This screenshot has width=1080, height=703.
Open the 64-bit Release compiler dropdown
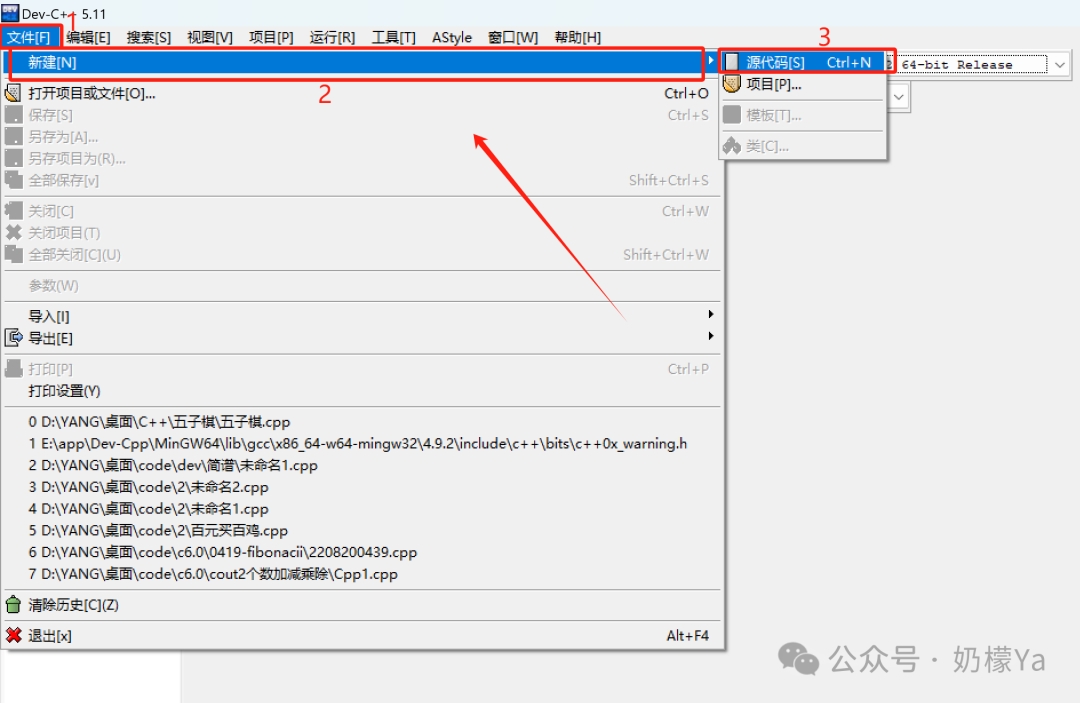1059,65
